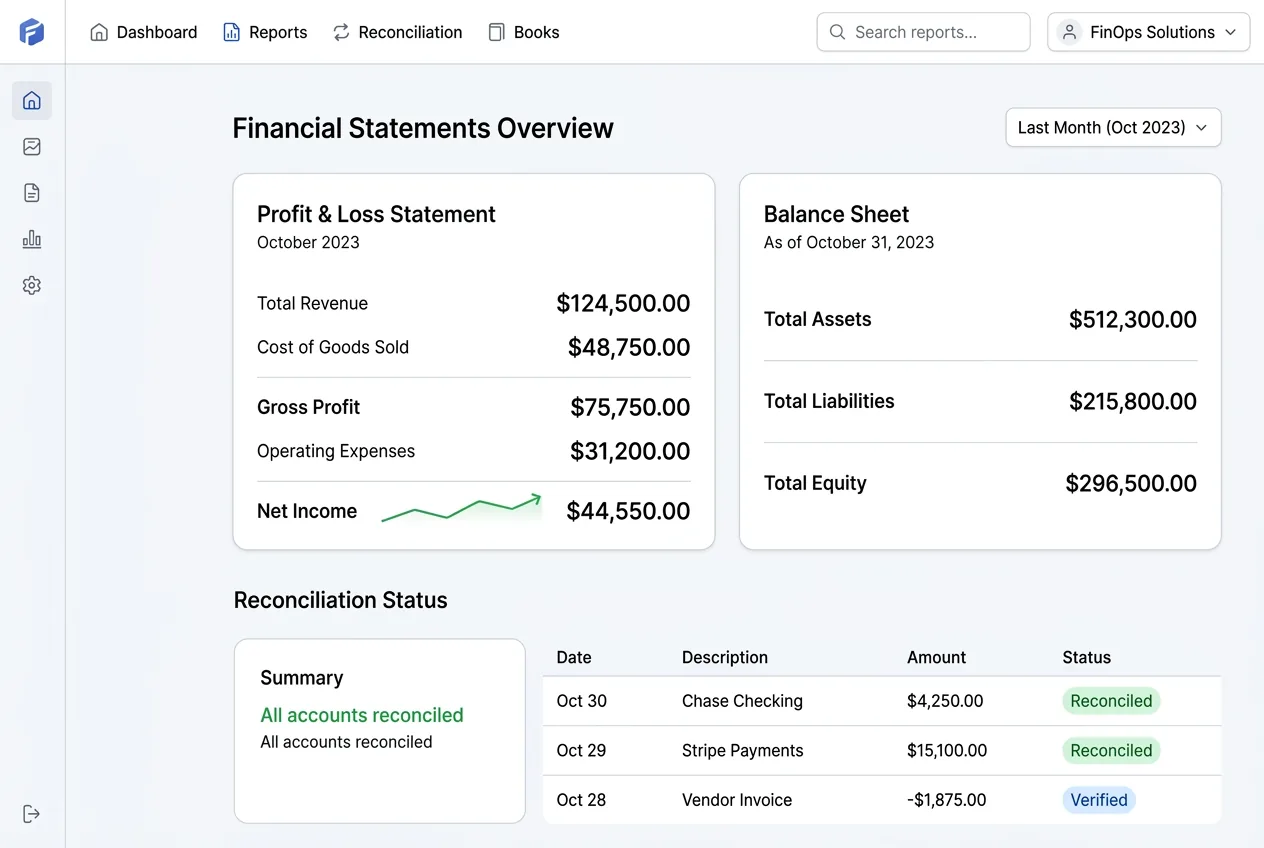Screen dimensions: 1264x848
Task: Open the trends panel from the sidebar
Action: tap(31, 146)
